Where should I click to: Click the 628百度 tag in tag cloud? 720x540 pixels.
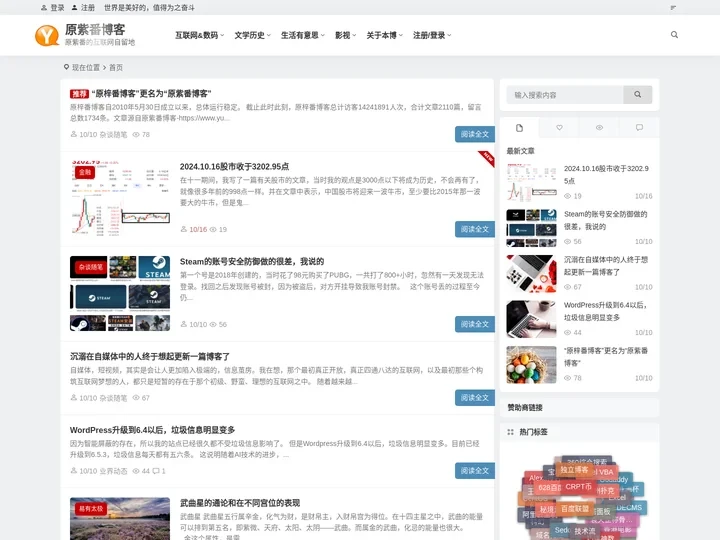tap(549, 487)
